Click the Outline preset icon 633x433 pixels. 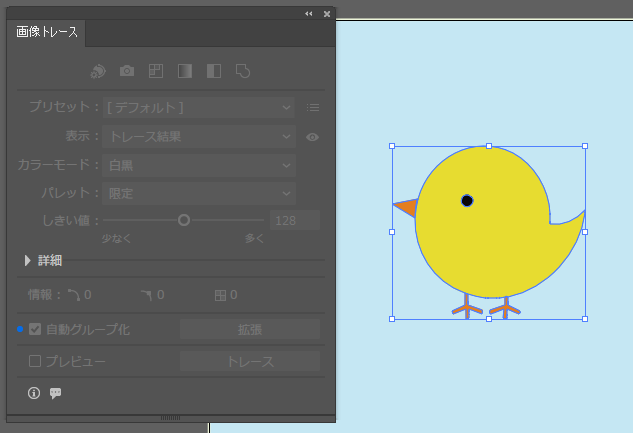click(x=243, y=71)
